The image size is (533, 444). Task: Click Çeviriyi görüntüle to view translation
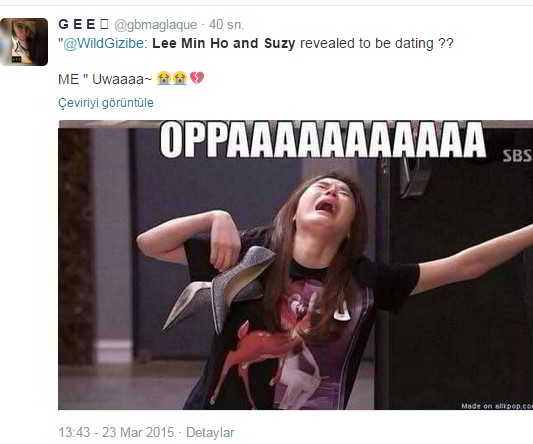pos(106,103)
